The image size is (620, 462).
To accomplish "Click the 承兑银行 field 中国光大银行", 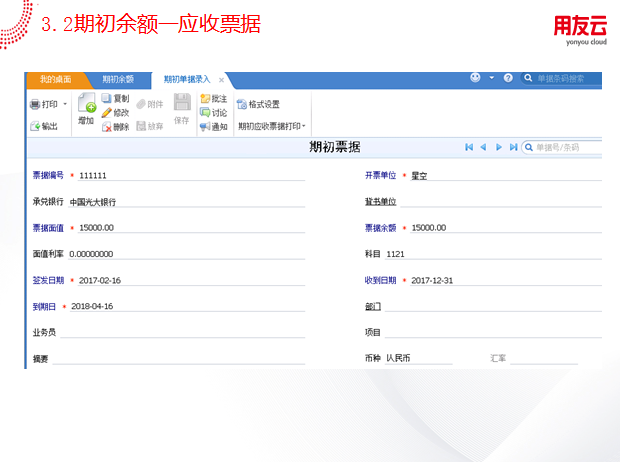I will click(x=187, y=202).
